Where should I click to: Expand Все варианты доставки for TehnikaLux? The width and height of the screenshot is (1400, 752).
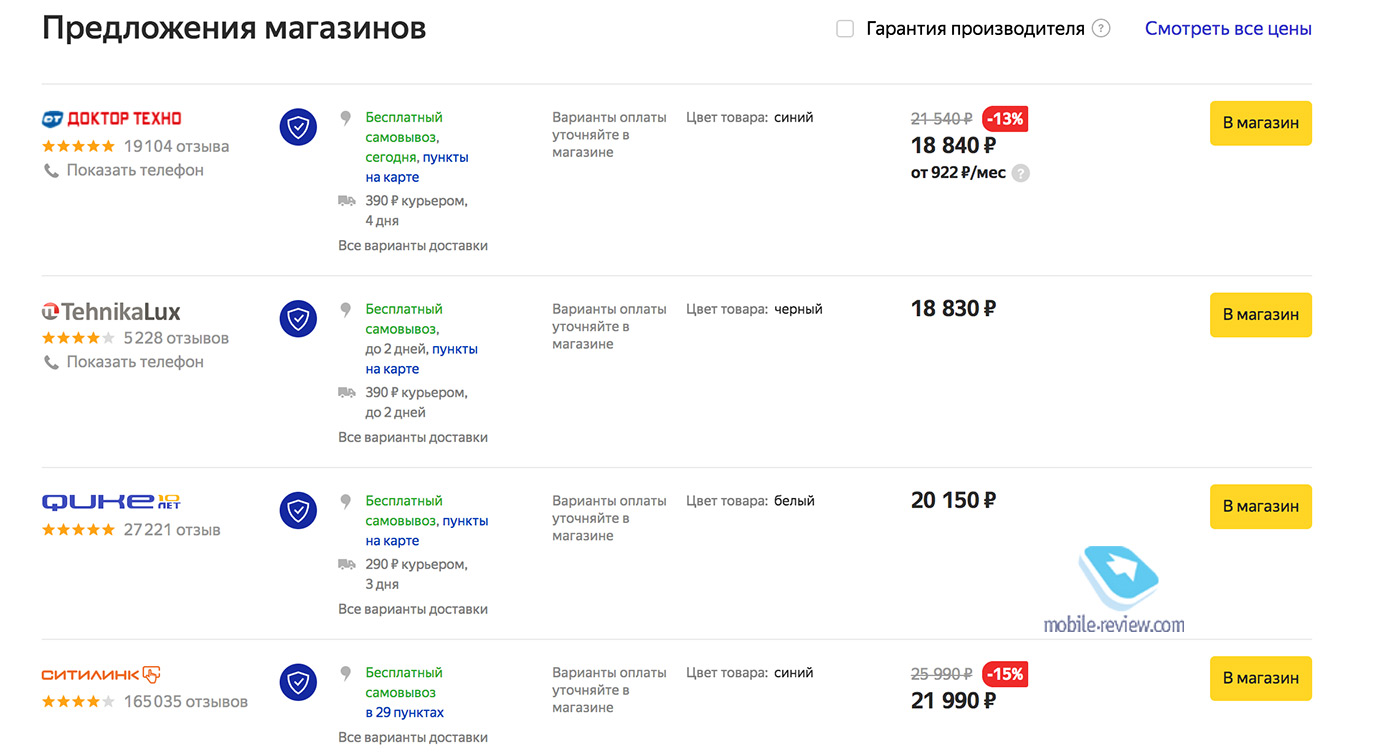click(413, 437)
